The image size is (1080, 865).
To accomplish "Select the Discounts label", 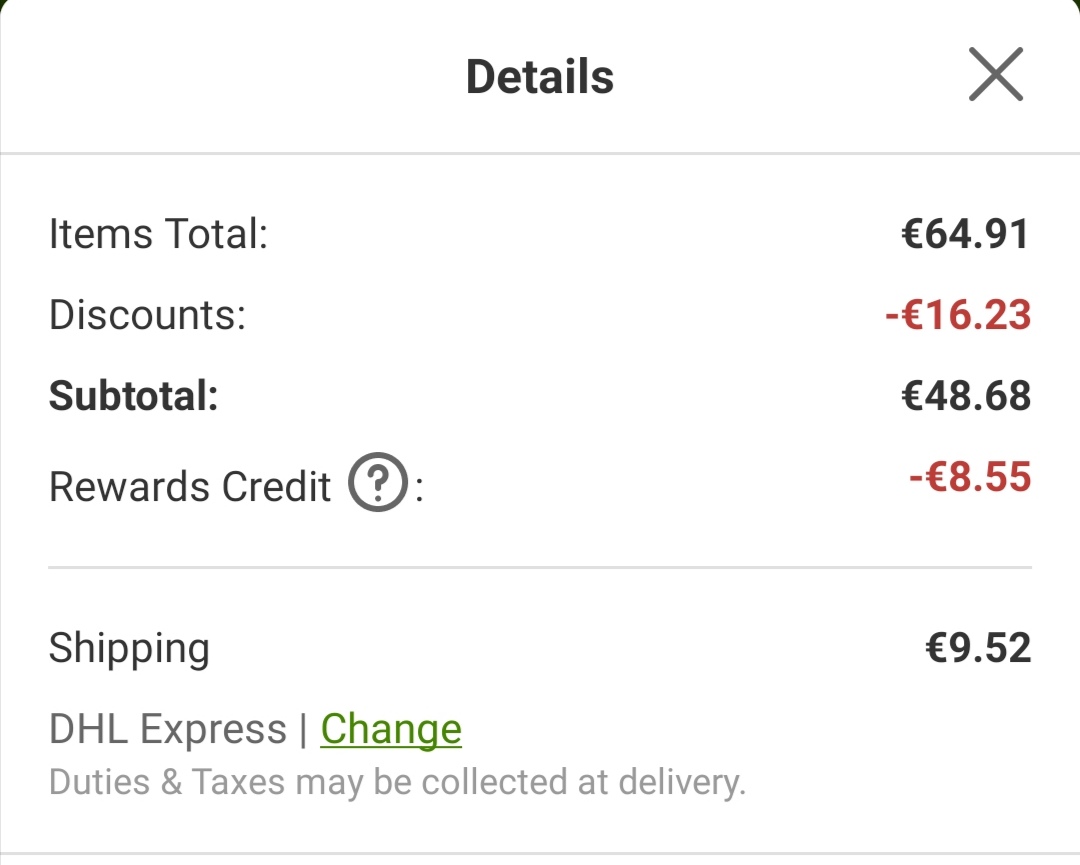I will tap(147, 315).
